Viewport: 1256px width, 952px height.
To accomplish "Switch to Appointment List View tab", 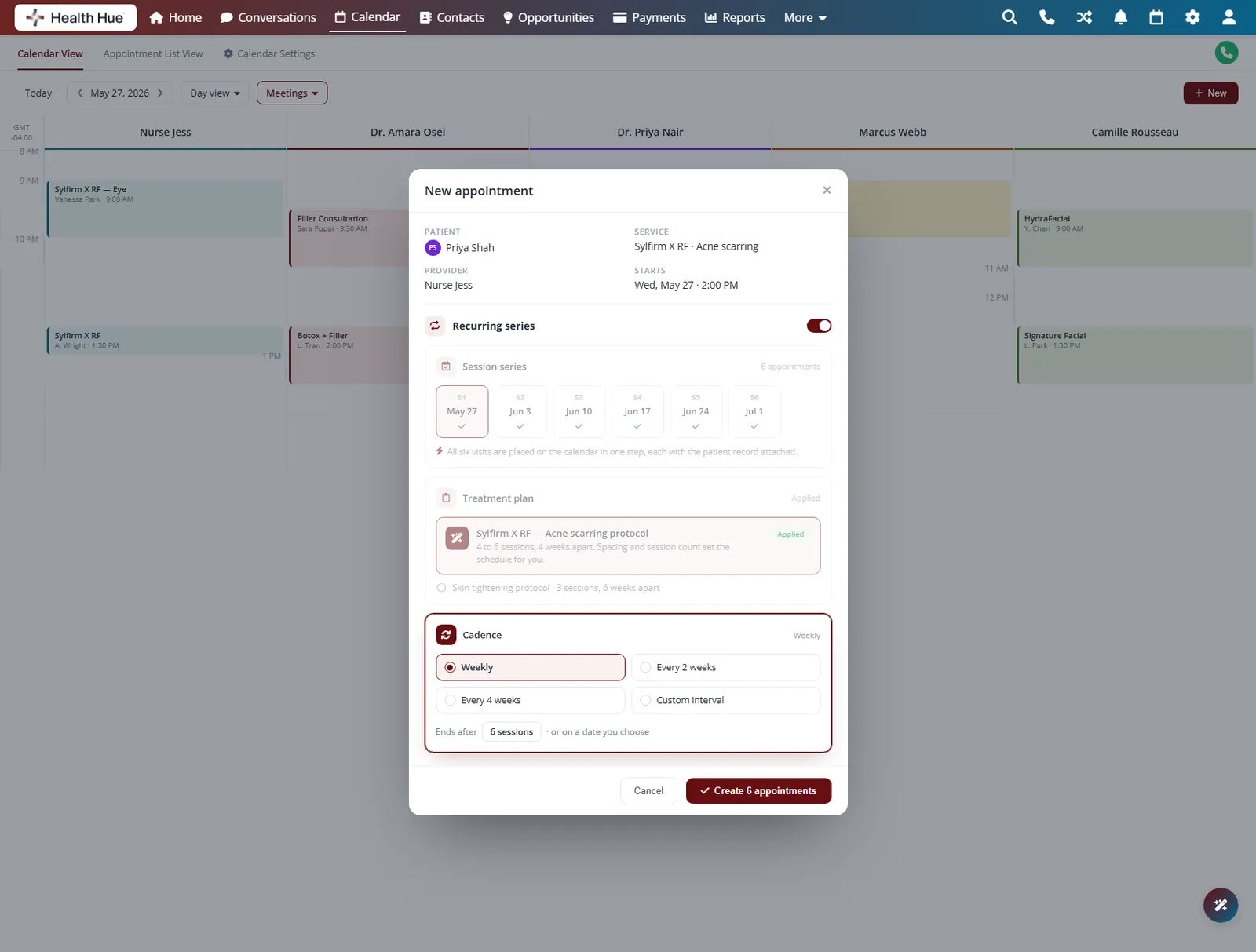I will [x=153, y=53].
